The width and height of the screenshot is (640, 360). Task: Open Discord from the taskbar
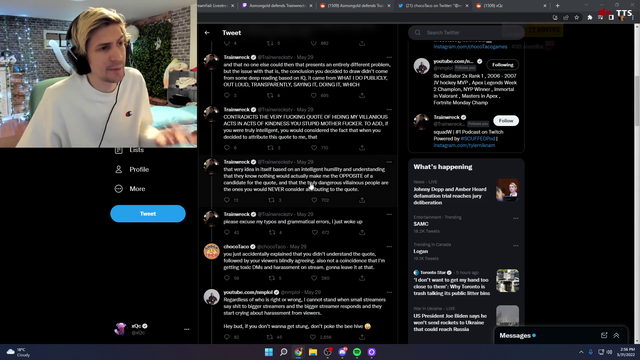click(342, 352)
